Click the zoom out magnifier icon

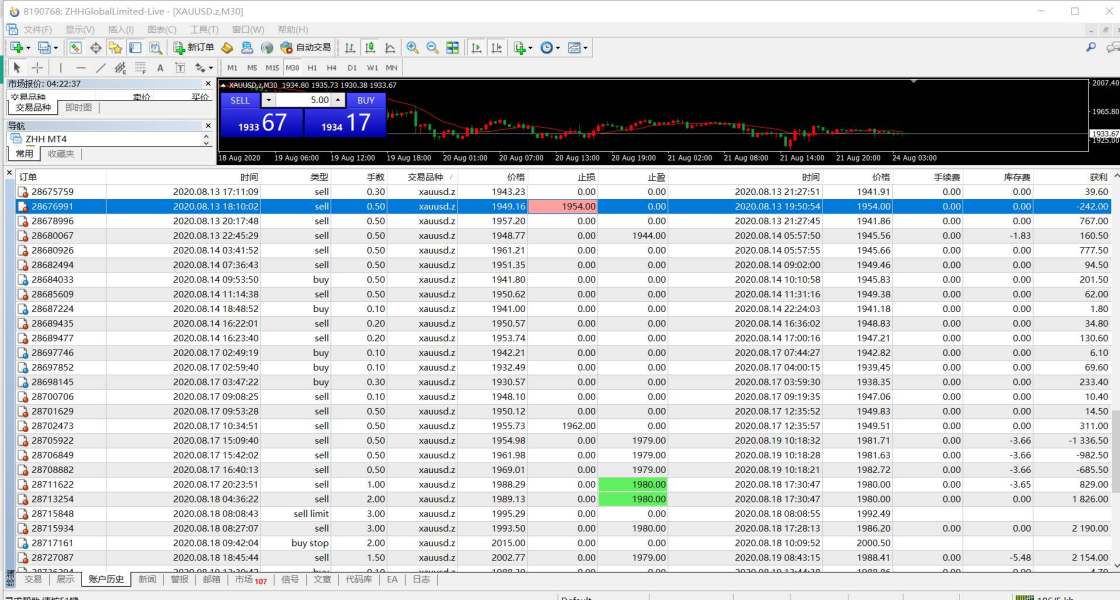432,47
